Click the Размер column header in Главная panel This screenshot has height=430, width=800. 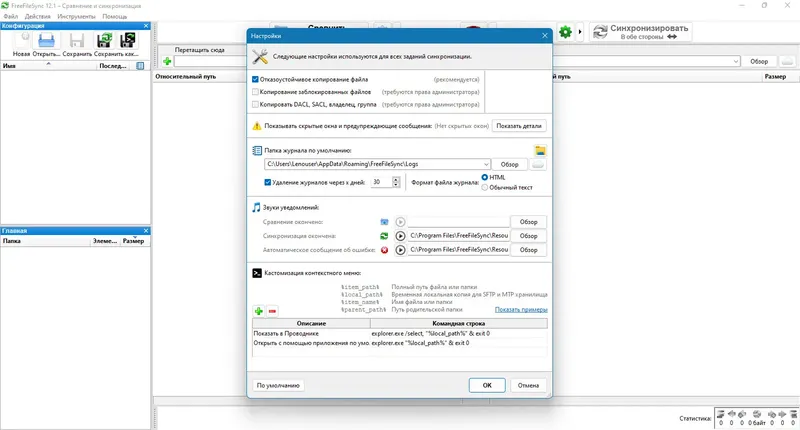pyautogui.click(x=134, y=241)
